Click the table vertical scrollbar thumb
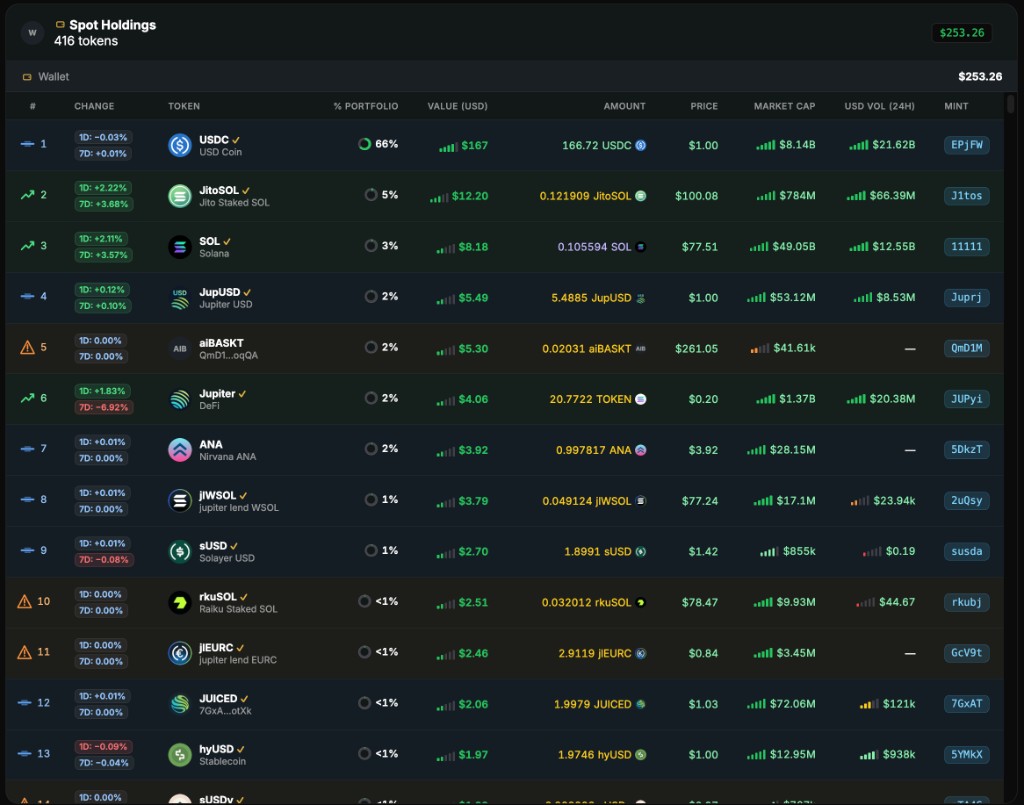1024x805 pixels. tap(1010, 104)
